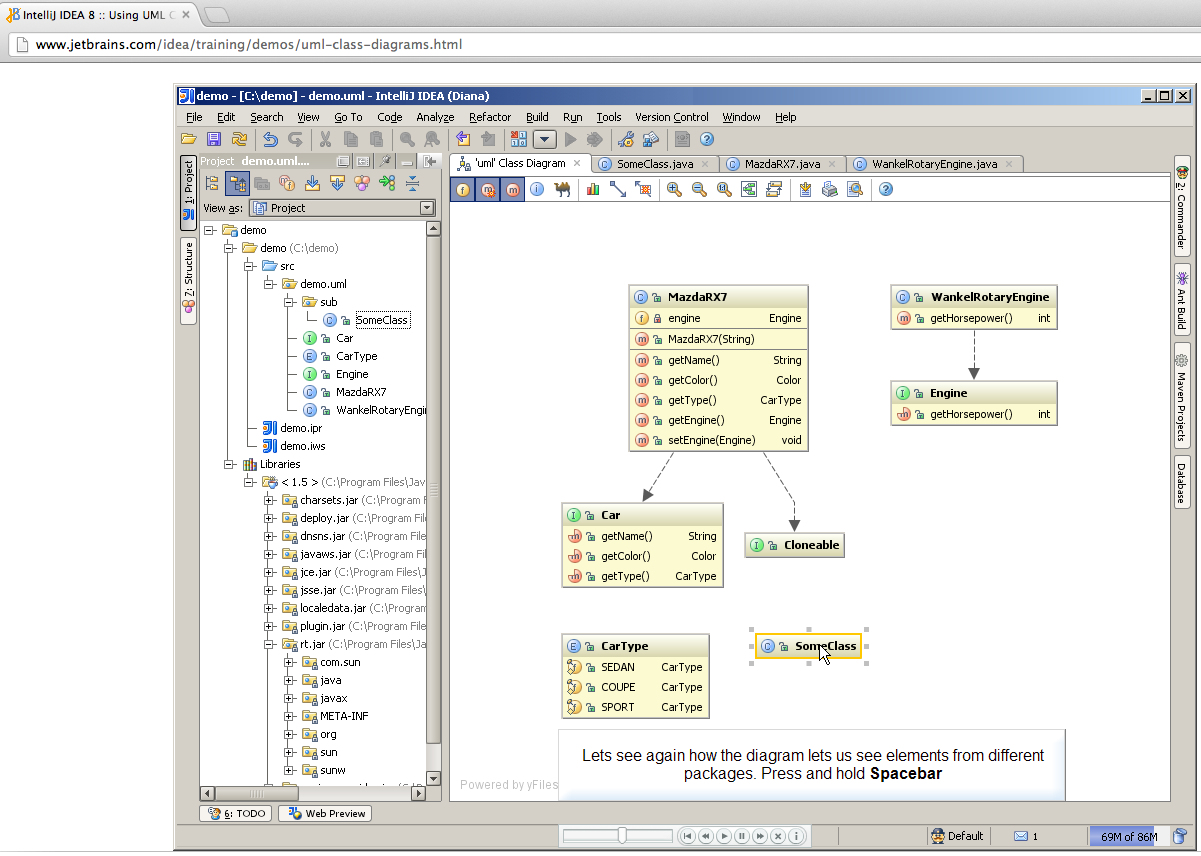Open the Ant Build side panel
1201x856 pixels.
point(1182,300)
